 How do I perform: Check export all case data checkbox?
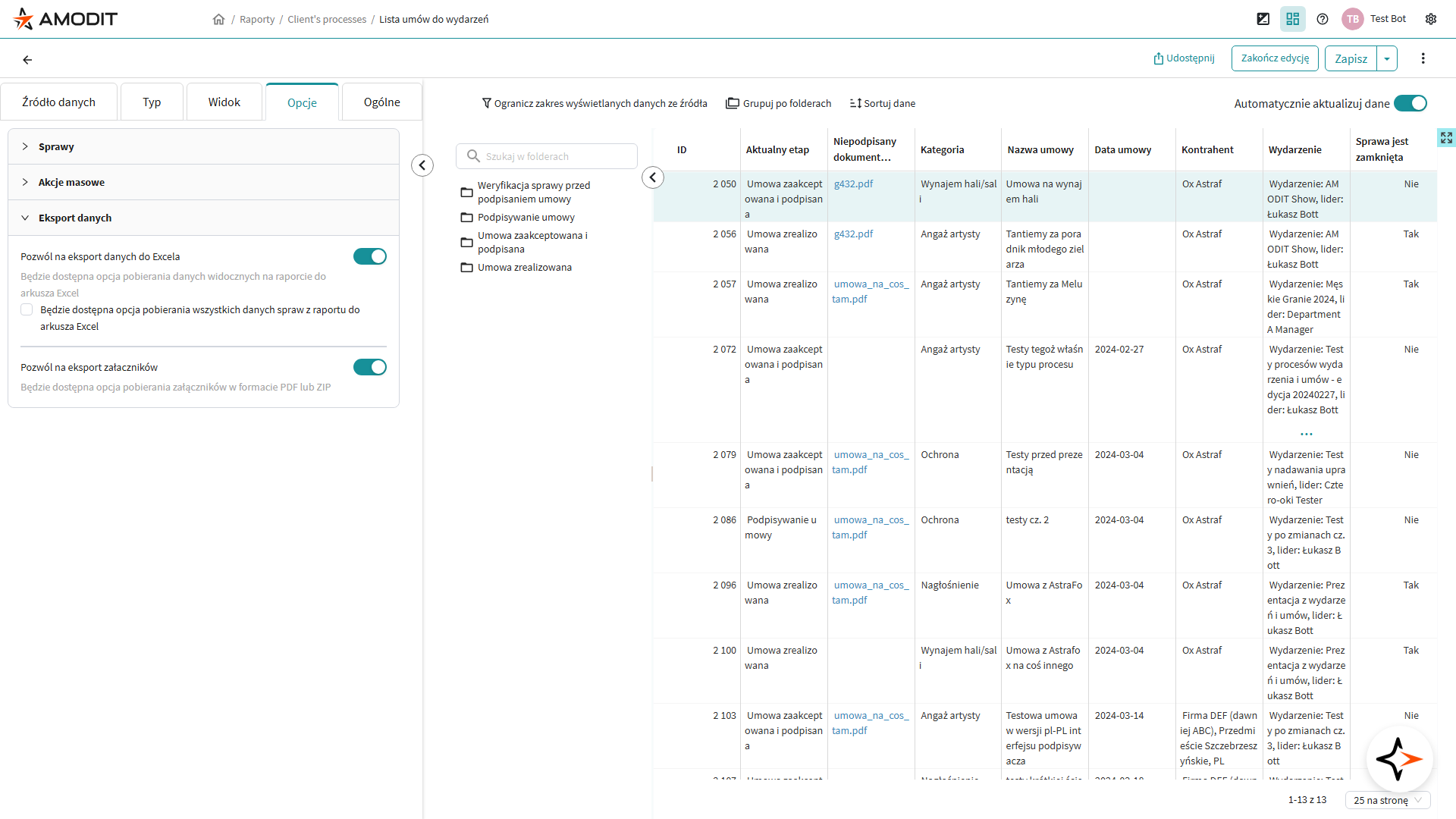[x=27, y=309]
